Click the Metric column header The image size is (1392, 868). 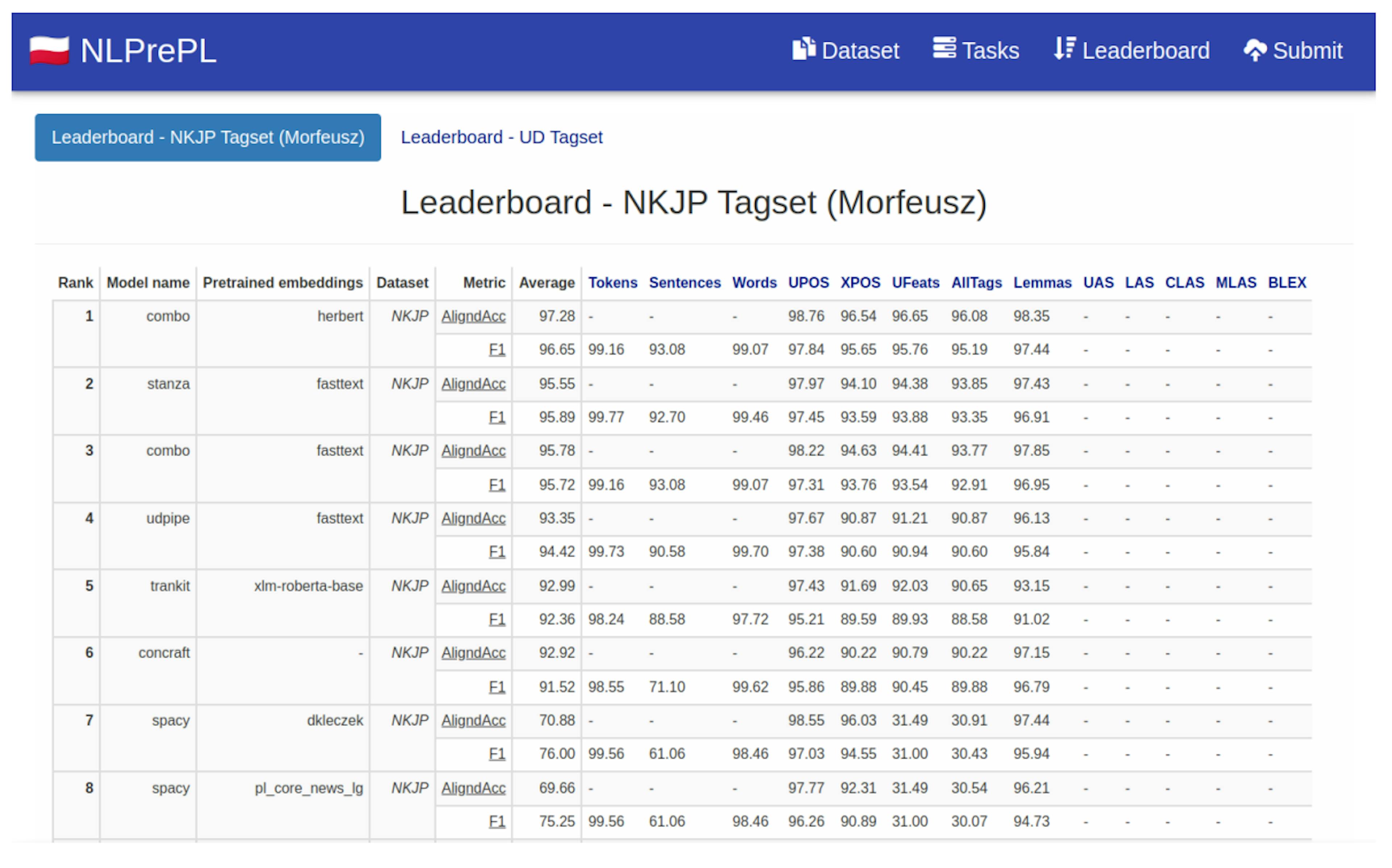pos(484,282)
